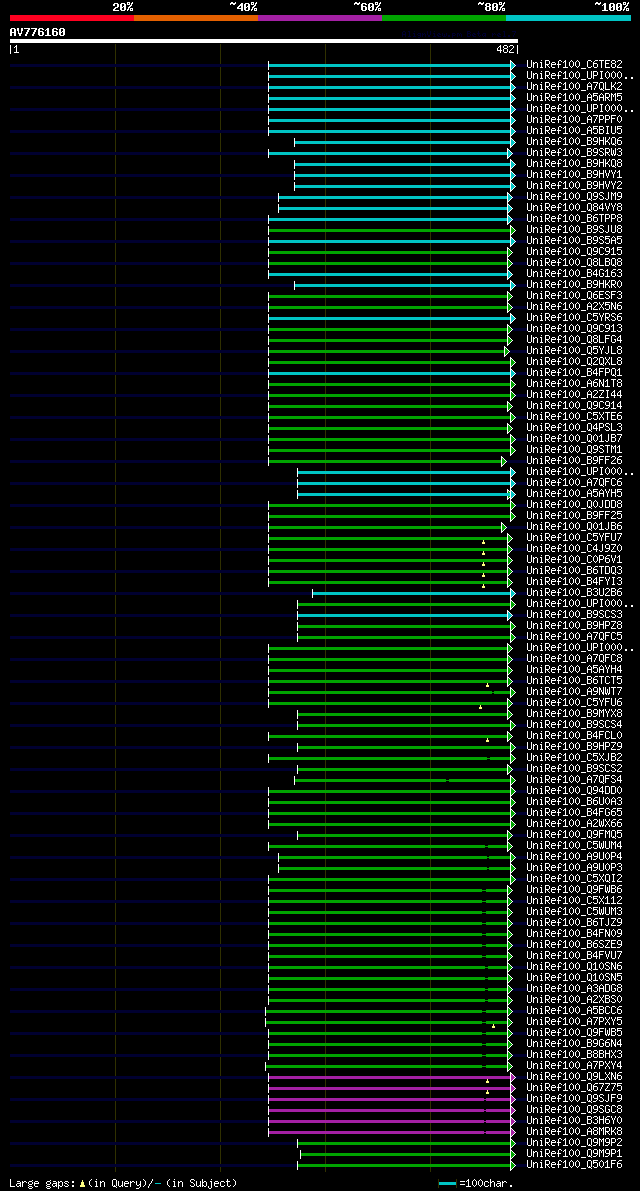Screen dimensions: 640x1191
Task: Open hit UniRef100_B9SRW3
Action: pyautogui.click(x=574, y=153)
